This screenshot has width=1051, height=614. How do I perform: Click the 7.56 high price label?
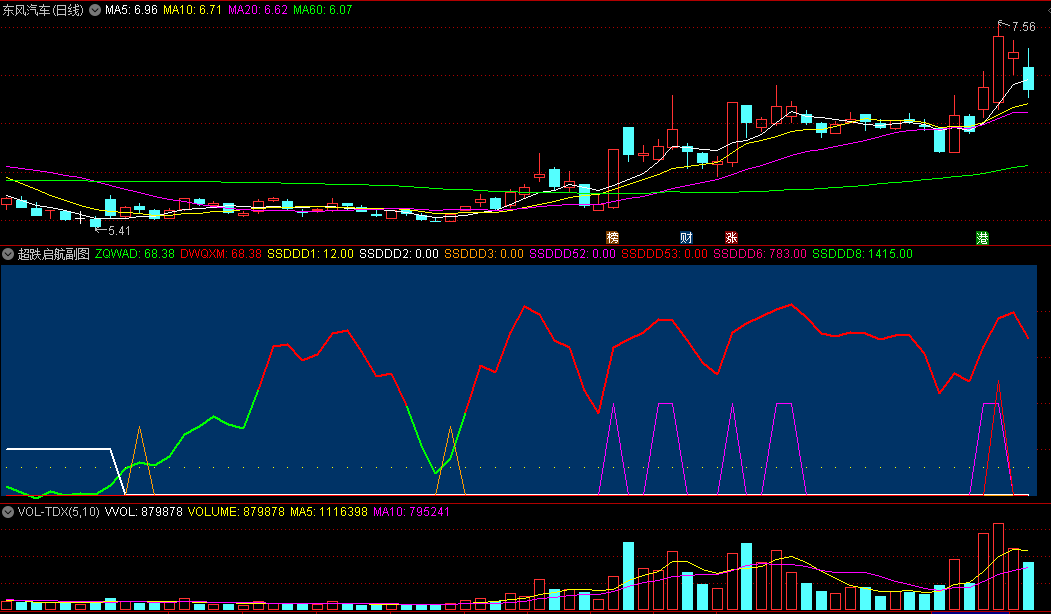coord(1024,27)
